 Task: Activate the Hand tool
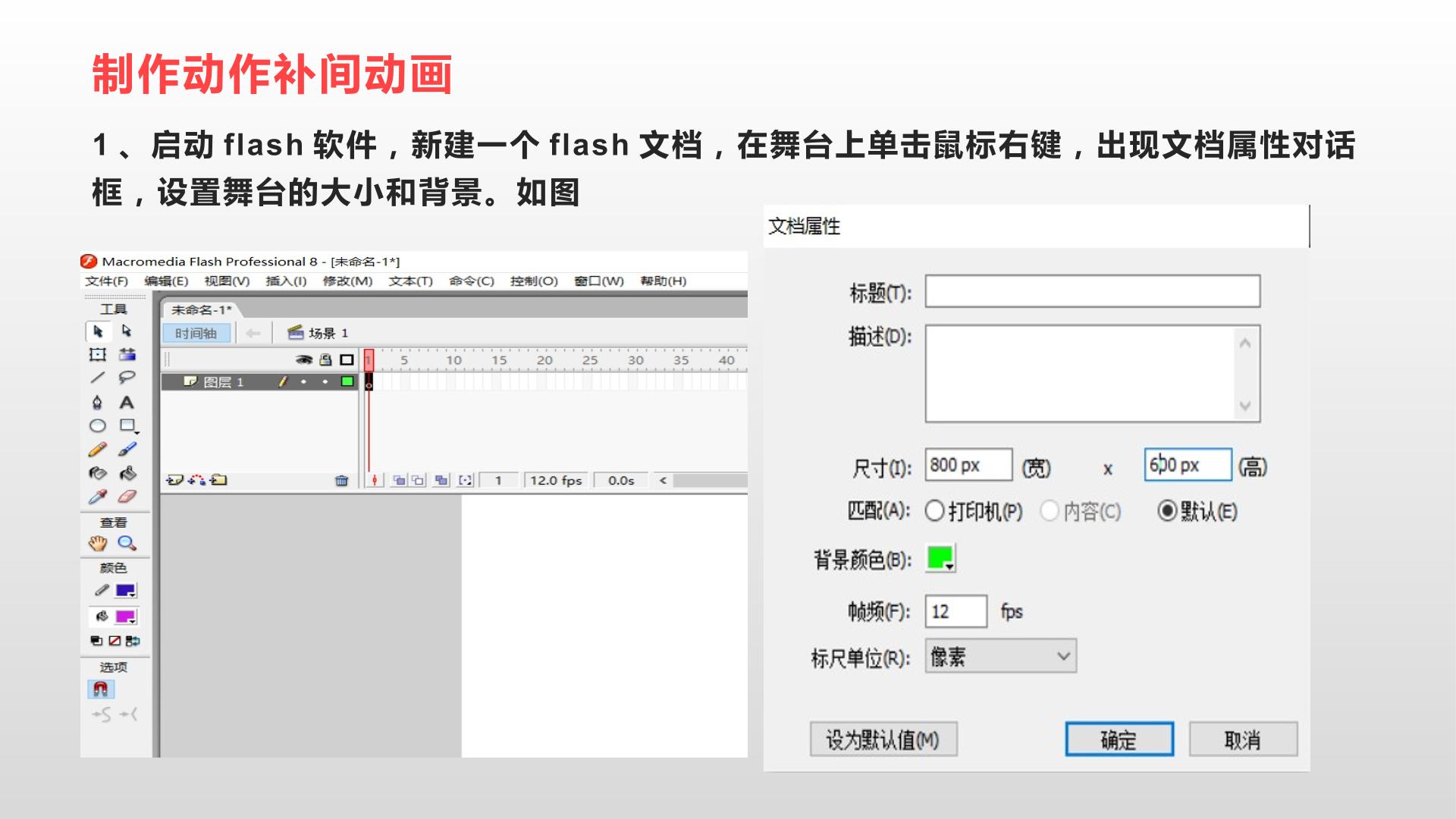point(98,543)
